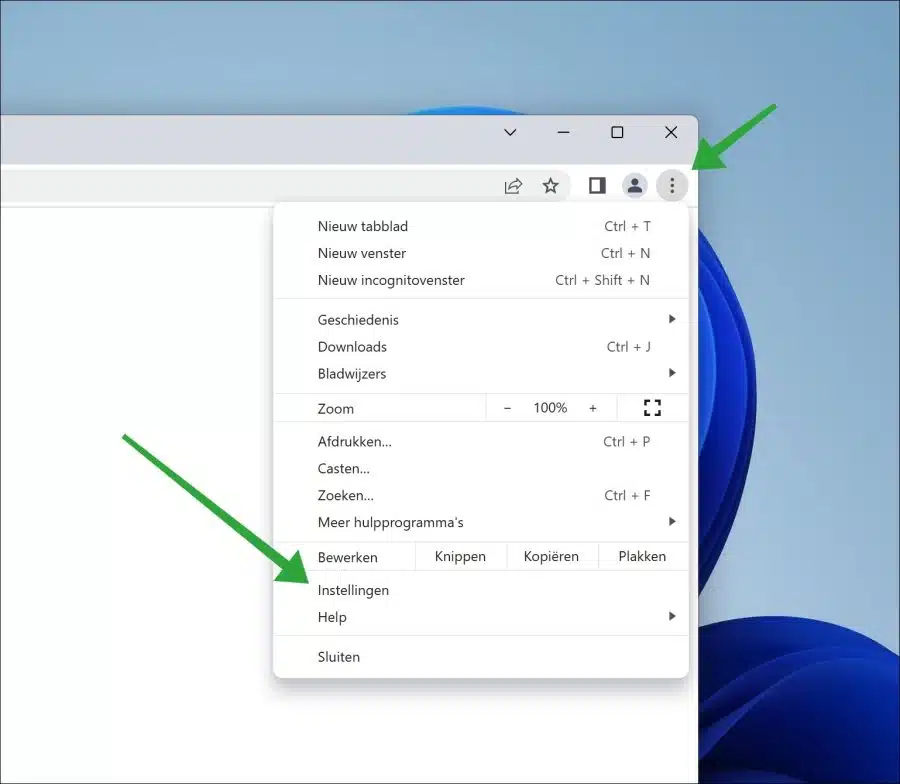Bookmark this tab with the star icon
This screenshot has height=784, width=900.
point(550,185)
